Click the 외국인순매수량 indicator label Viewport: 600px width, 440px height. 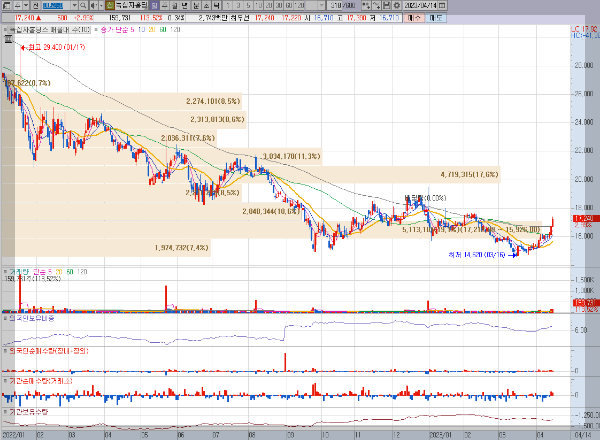click(49, 351)
